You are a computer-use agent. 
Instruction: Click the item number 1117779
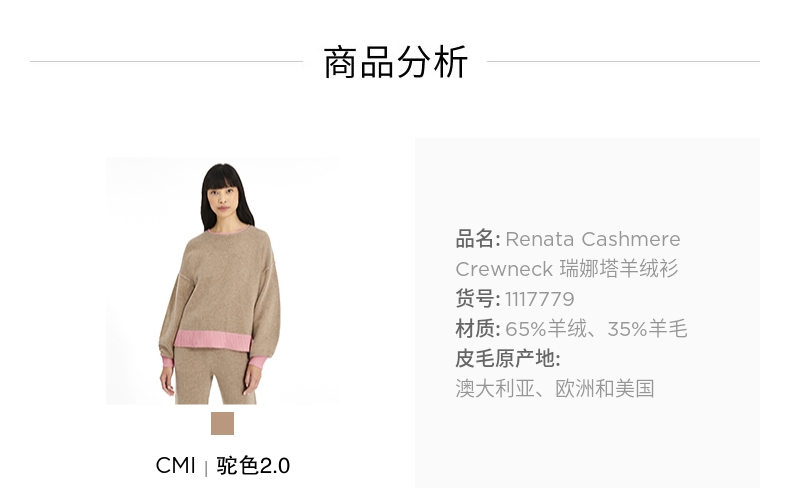[540, 299]
